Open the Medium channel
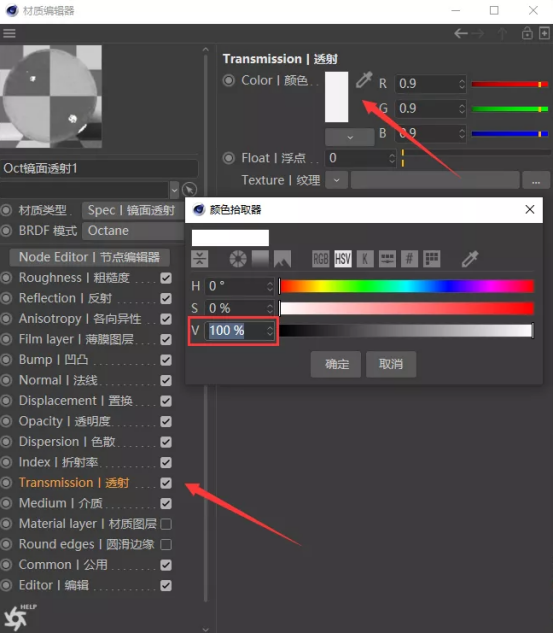This screenshot has width=554, height=633. (61, 503)
